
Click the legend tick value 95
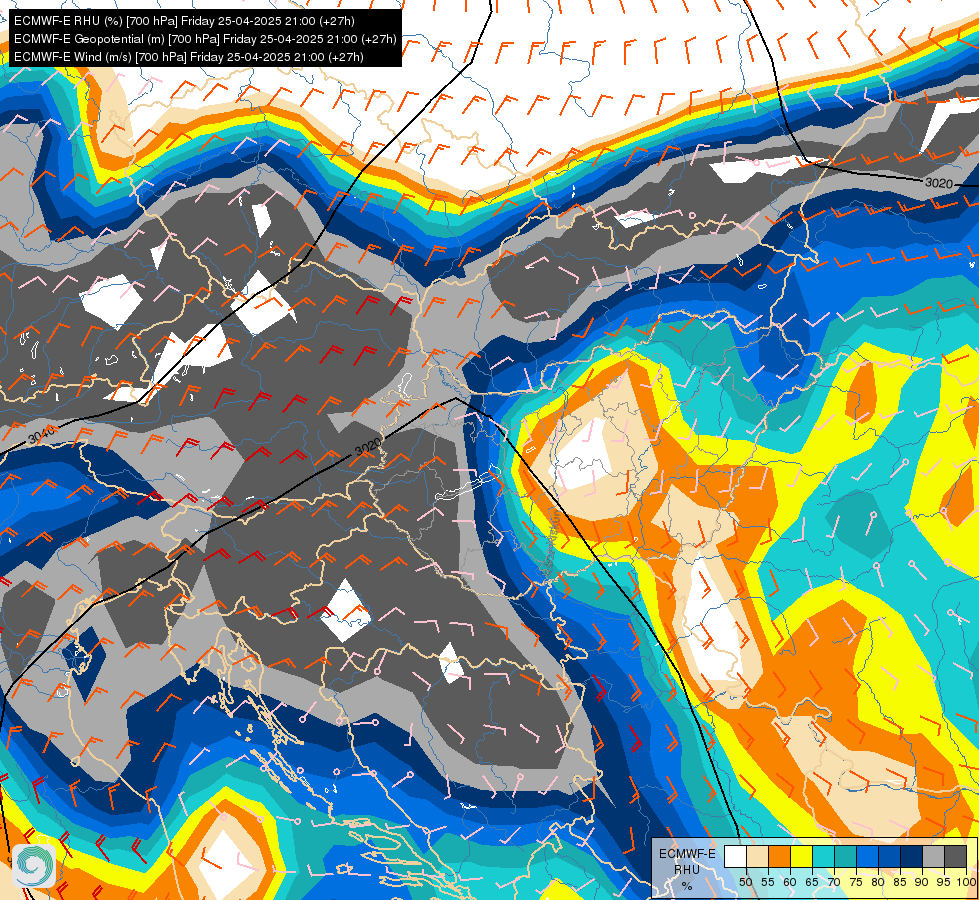(x=944, y=882)
